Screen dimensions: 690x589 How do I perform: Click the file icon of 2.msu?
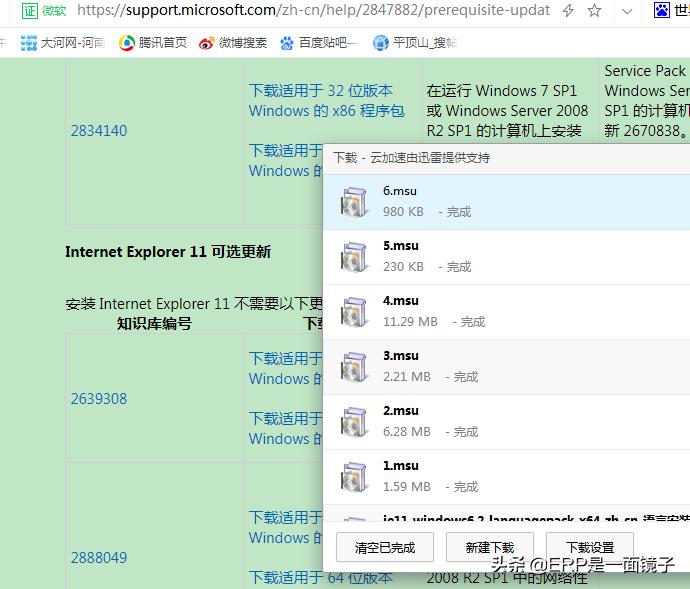354,422
